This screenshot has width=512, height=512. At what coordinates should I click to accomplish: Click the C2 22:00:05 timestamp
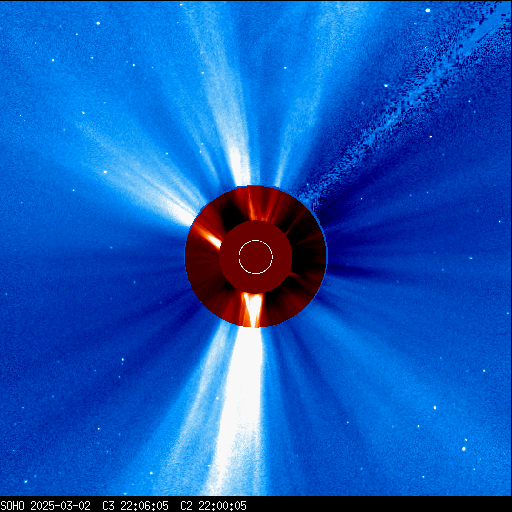pyautogui.click(x=213, y=506)
